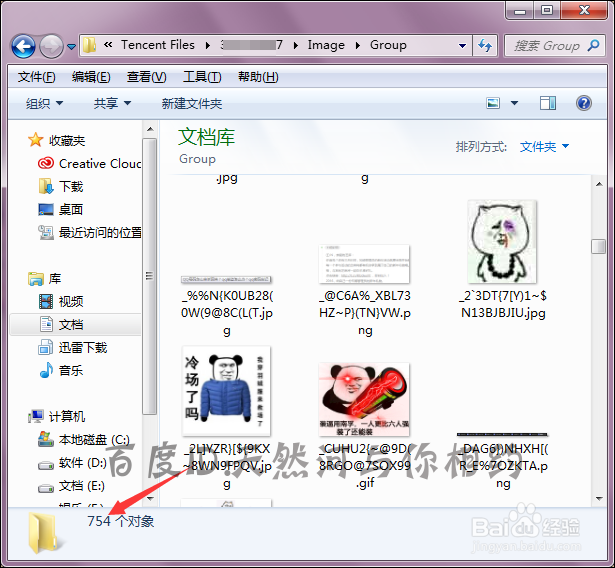The image size is (615, 568).
Task: Select the bruised cat _2`3DT jpg thumbnail
Action: click(x=502, y=242)
